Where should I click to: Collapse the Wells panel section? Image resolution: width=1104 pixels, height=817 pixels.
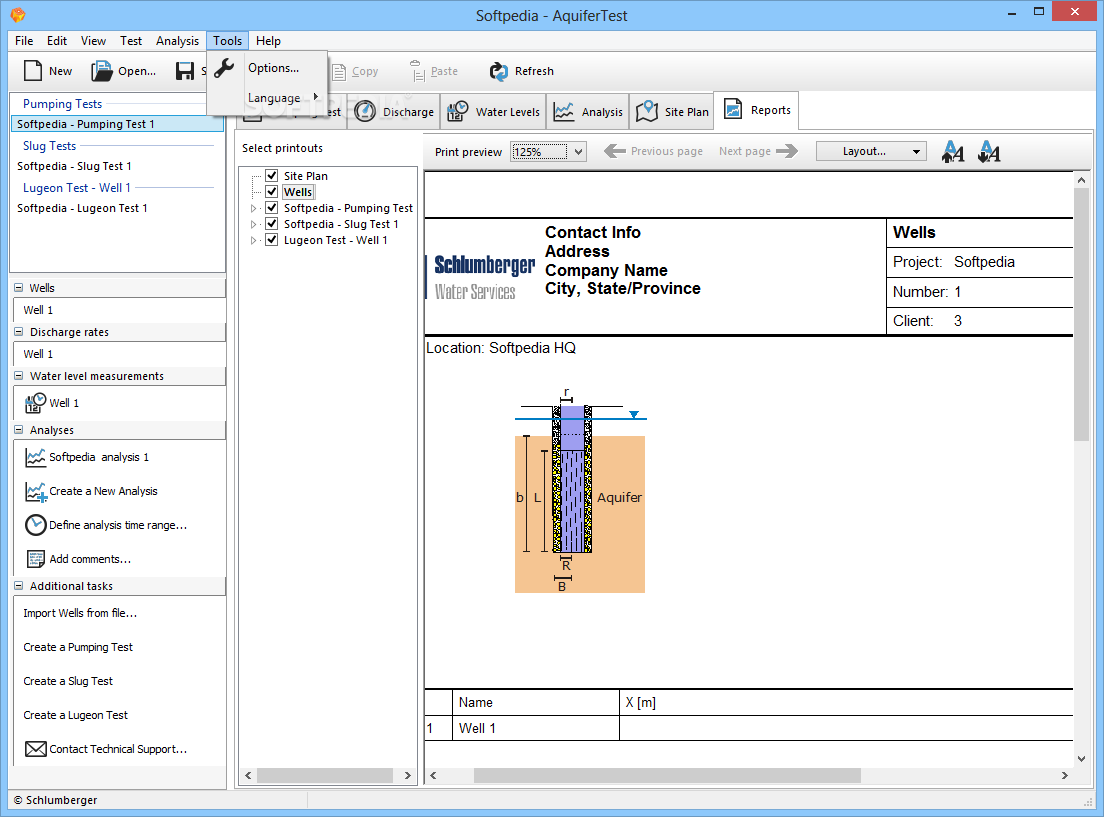[18, 287]
